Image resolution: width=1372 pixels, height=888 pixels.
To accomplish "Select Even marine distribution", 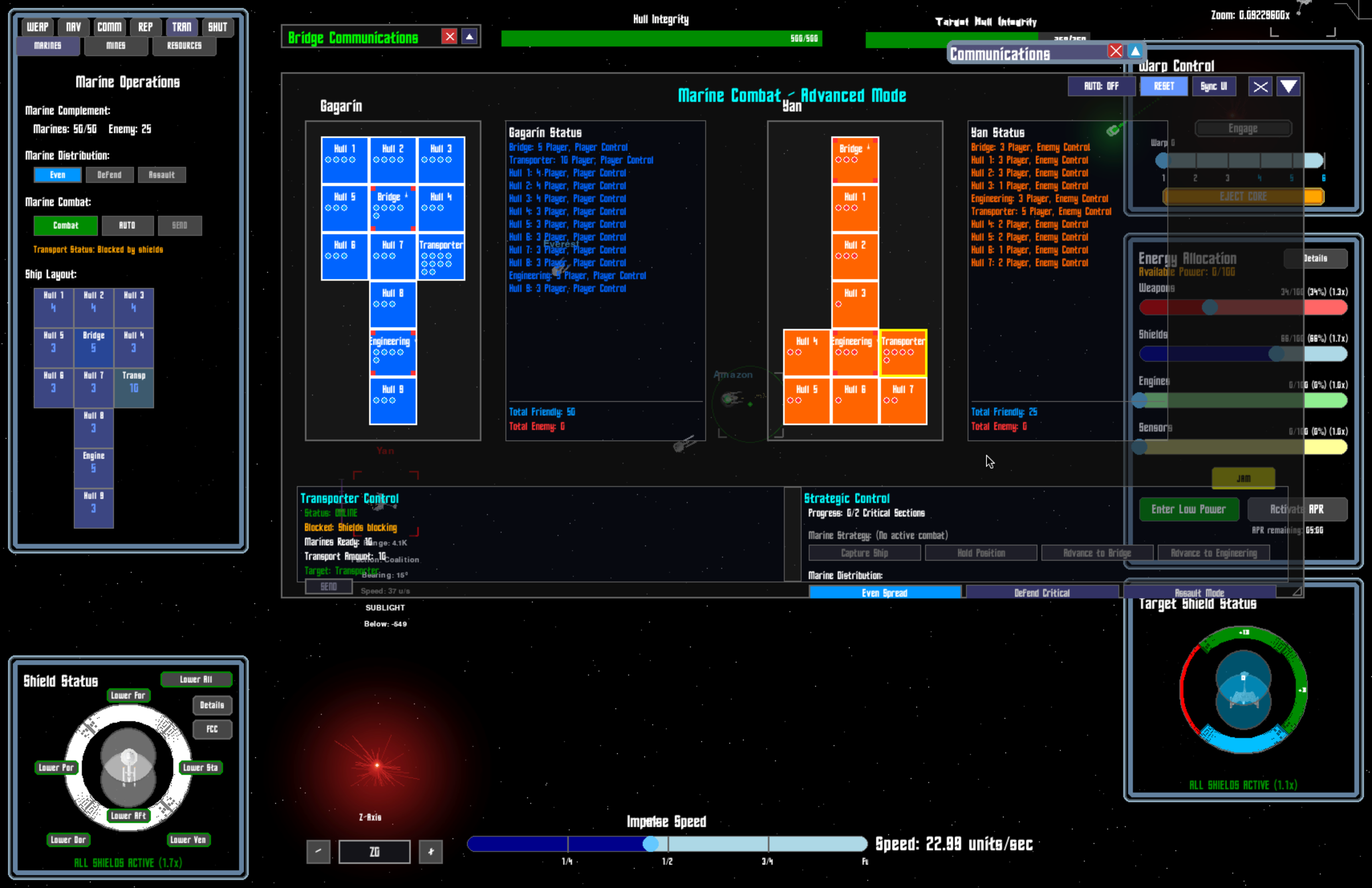I will coord(57,174).
